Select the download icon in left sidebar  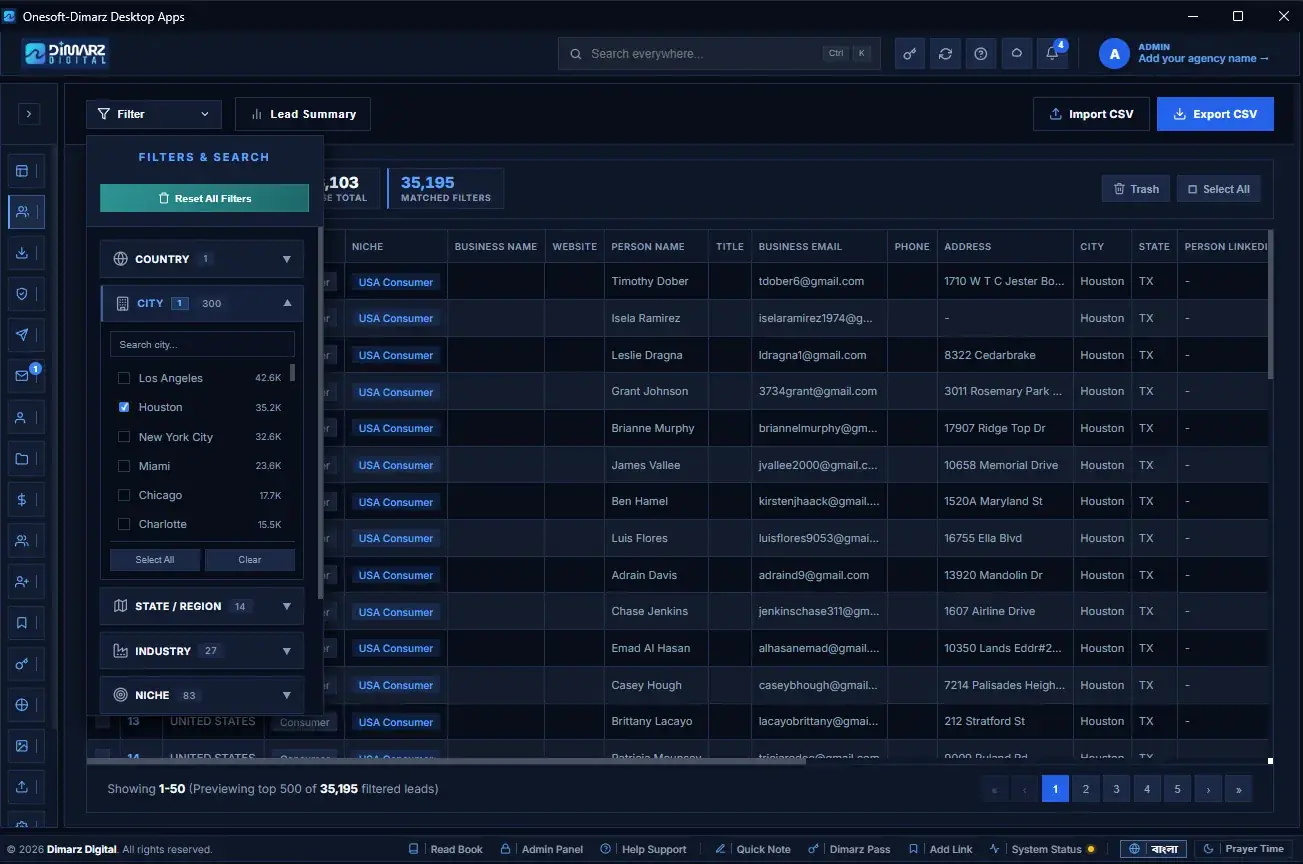point(22,253)
